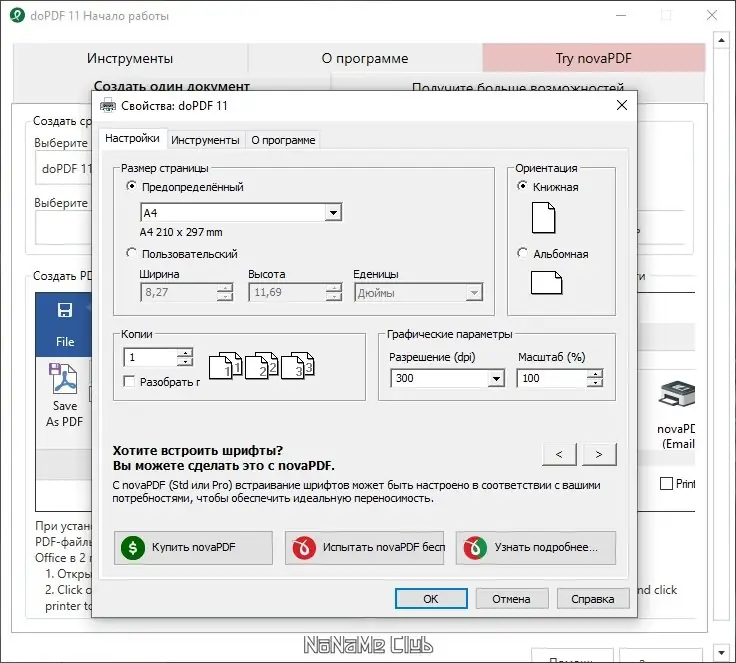736x663 pixels.
Task: Click the Узнать подробнее button
Action: coord(536,547)
